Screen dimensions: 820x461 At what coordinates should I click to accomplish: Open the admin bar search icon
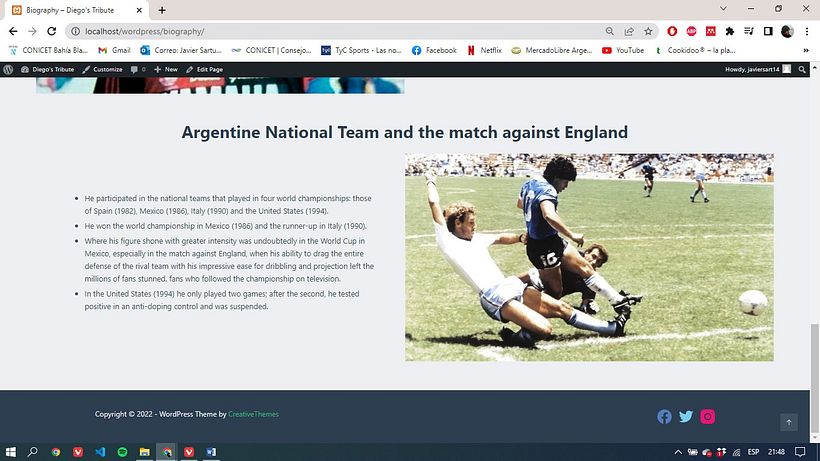click(803, 70)
